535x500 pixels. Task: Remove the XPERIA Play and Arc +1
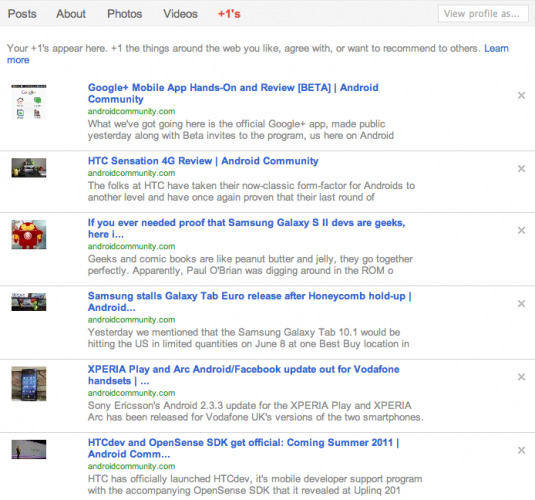pyautogui.click(x=521, y=377)
